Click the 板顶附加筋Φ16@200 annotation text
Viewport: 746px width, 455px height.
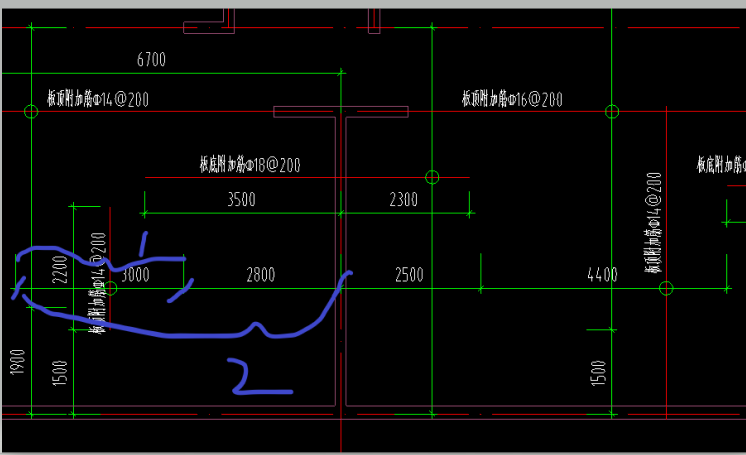(x=512, y=99)
